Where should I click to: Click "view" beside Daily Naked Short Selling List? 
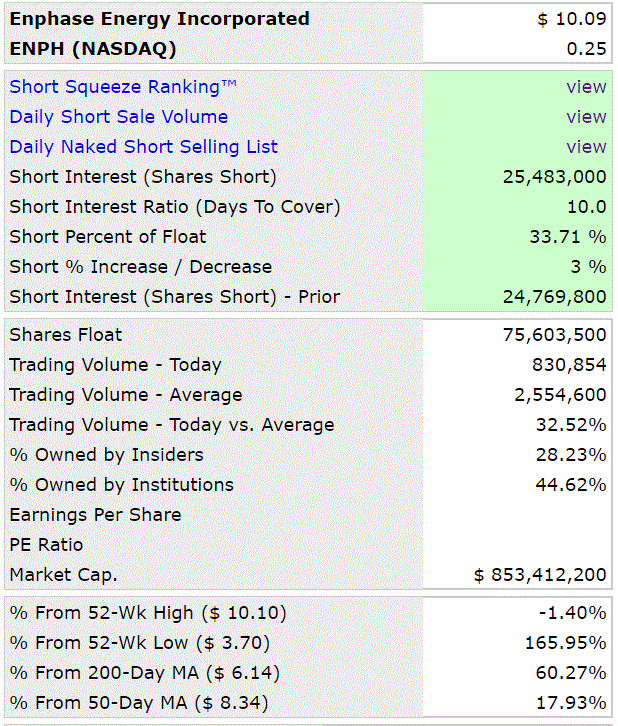(x=586, y=147)
